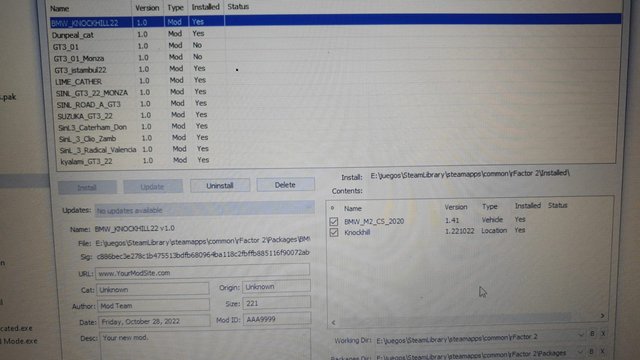Click the Origin input field
This screenshot has width=640, height=360.
coord(276,287)
